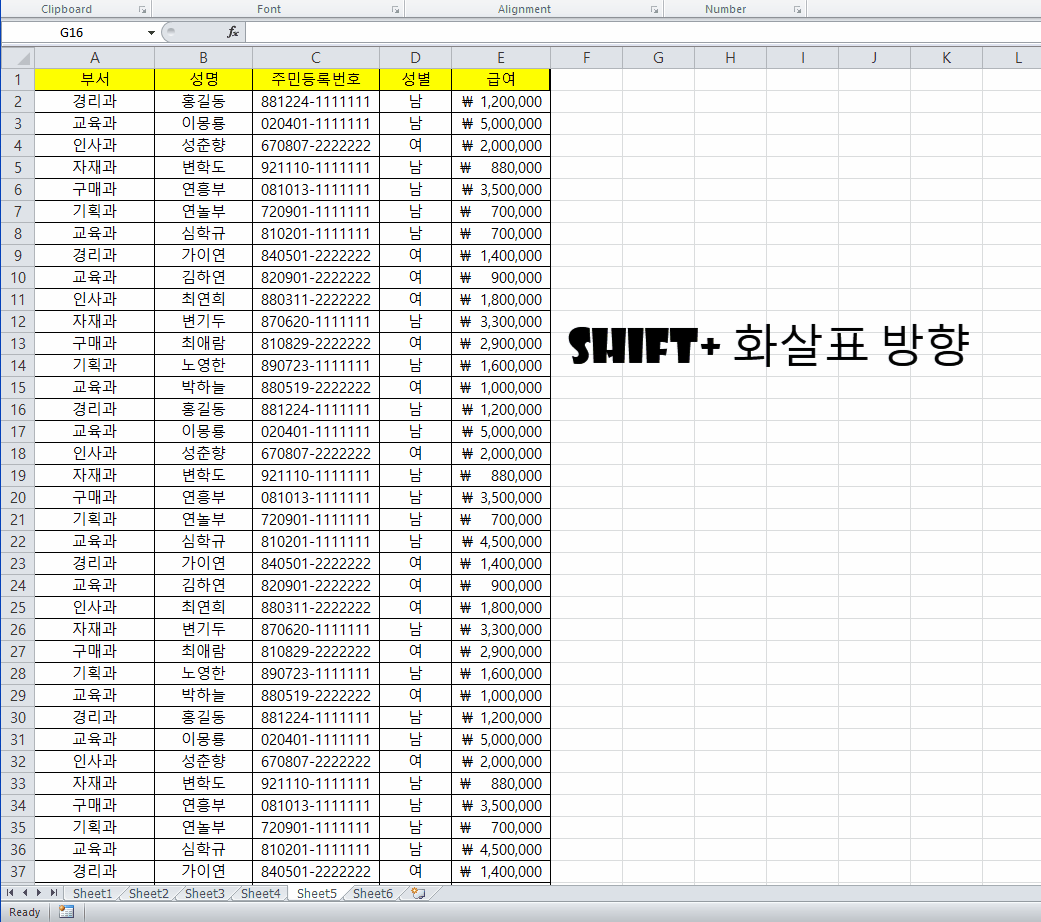Select column G header
Viewport: 1041px width, 922px height.
point(659,58)
